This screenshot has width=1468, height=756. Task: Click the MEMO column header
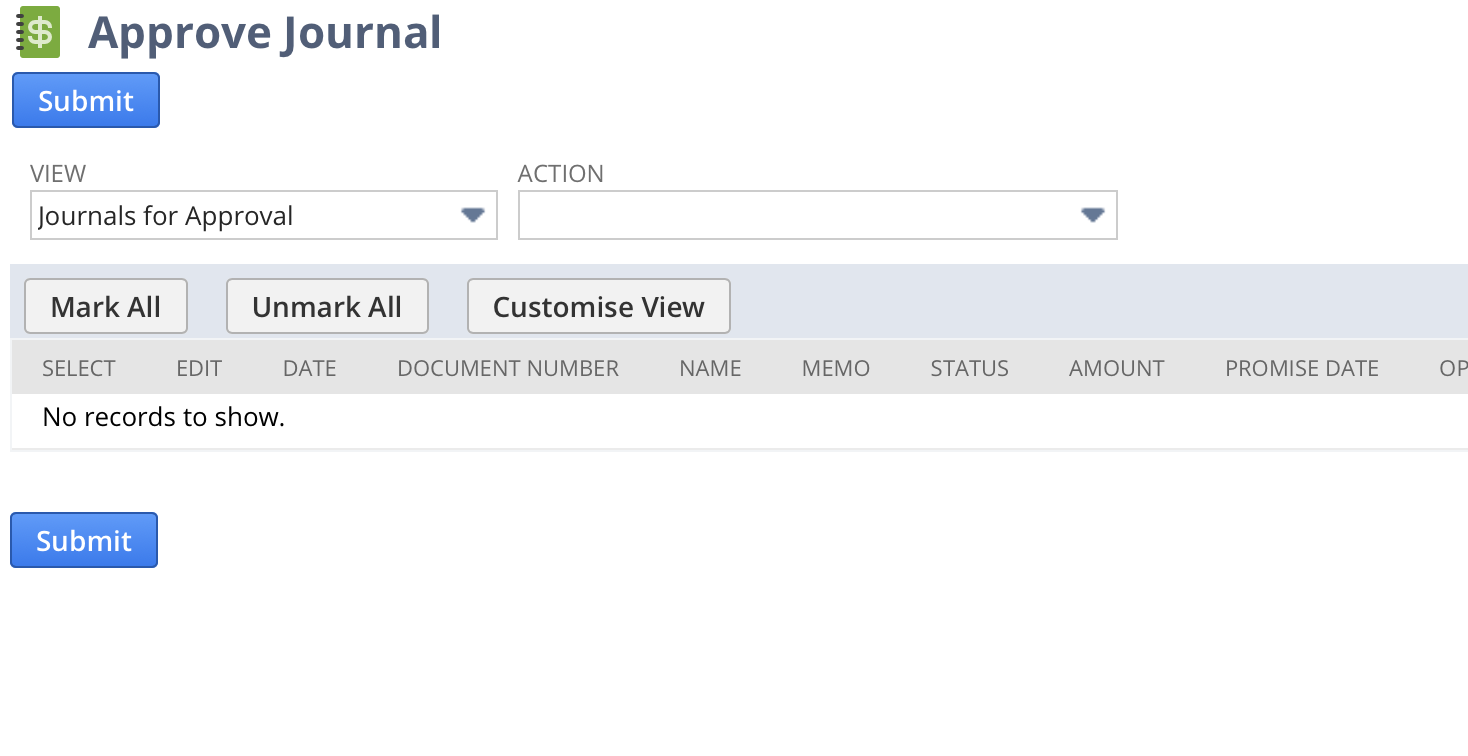point(835,368)
